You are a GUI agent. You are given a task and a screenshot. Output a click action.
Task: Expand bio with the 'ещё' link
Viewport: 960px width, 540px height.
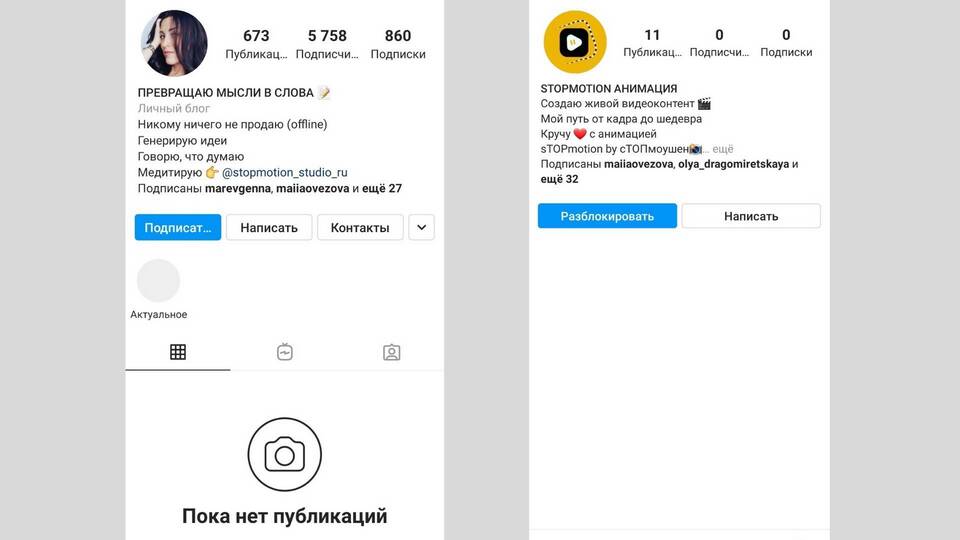(722, 149)
